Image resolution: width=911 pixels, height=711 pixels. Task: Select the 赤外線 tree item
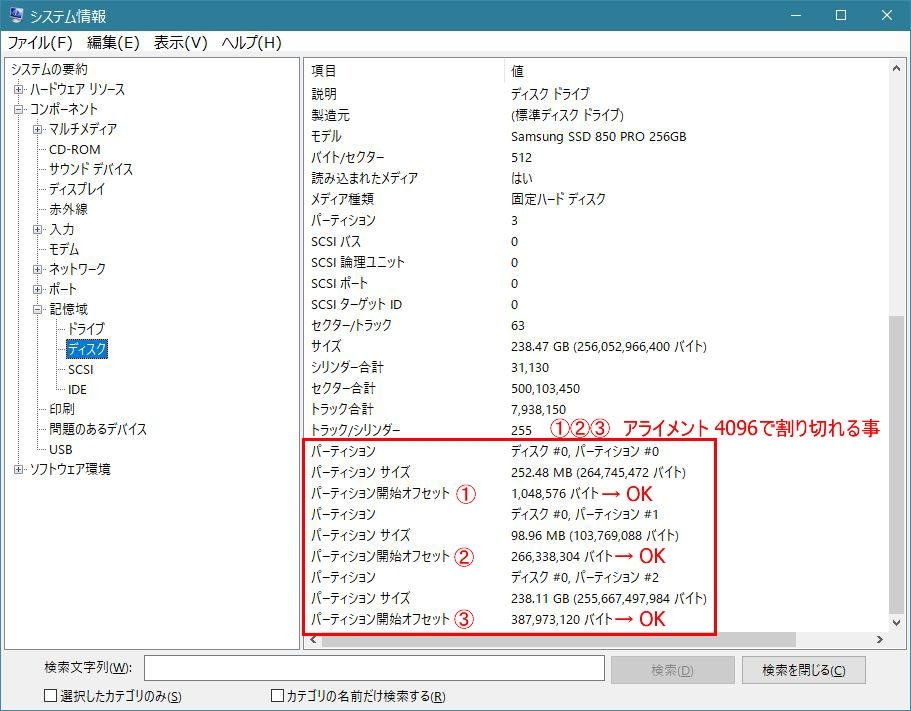point(69,209)
